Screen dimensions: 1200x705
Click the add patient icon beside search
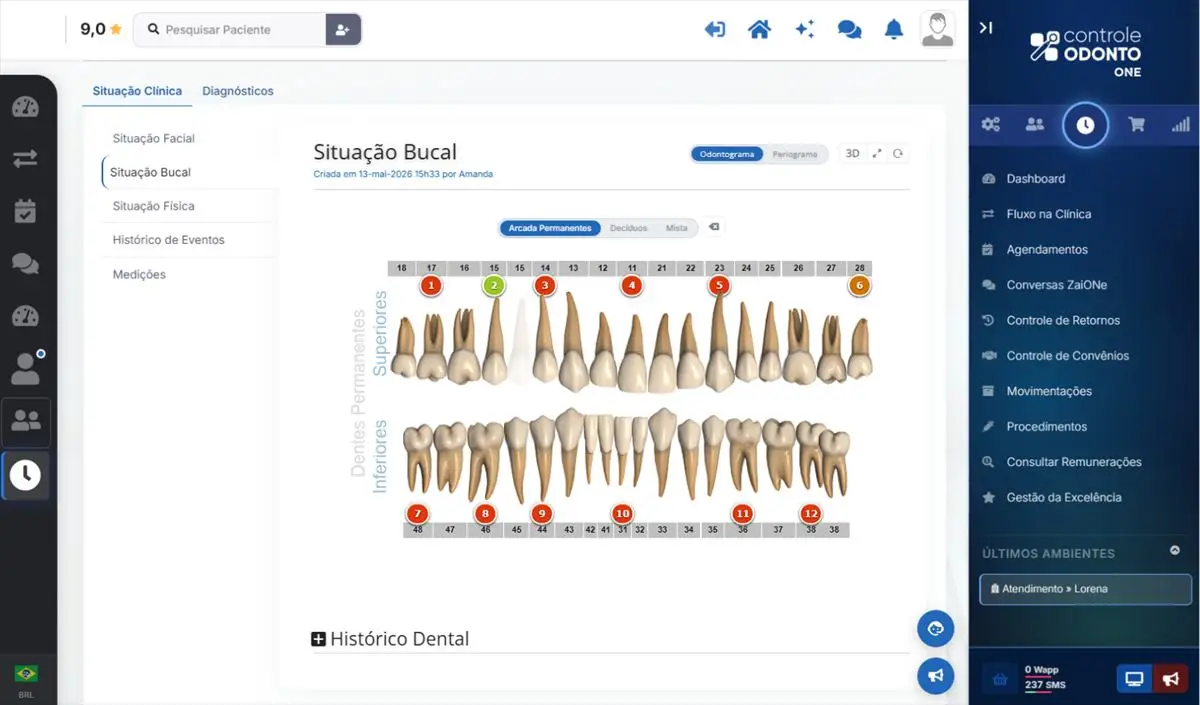[x=343, y=30]
